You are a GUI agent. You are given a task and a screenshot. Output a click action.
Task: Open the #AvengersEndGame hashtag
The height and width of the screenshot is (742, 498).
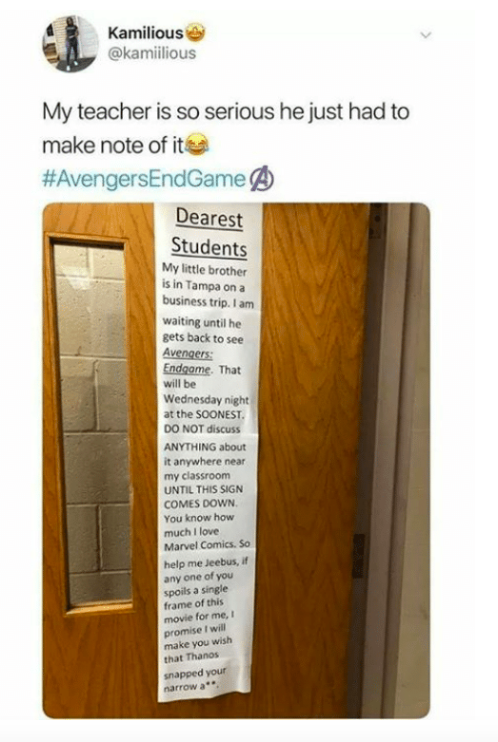(145, 179)
